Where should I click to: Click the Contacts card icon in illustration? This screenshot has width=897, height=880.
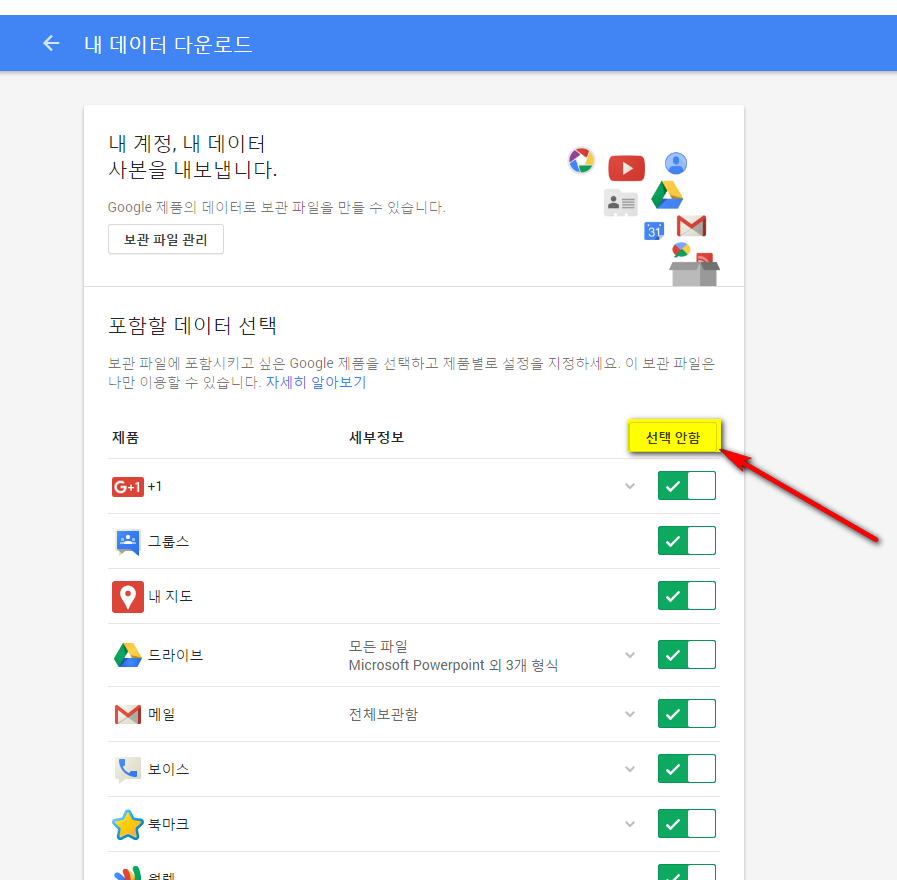[621, 203]
